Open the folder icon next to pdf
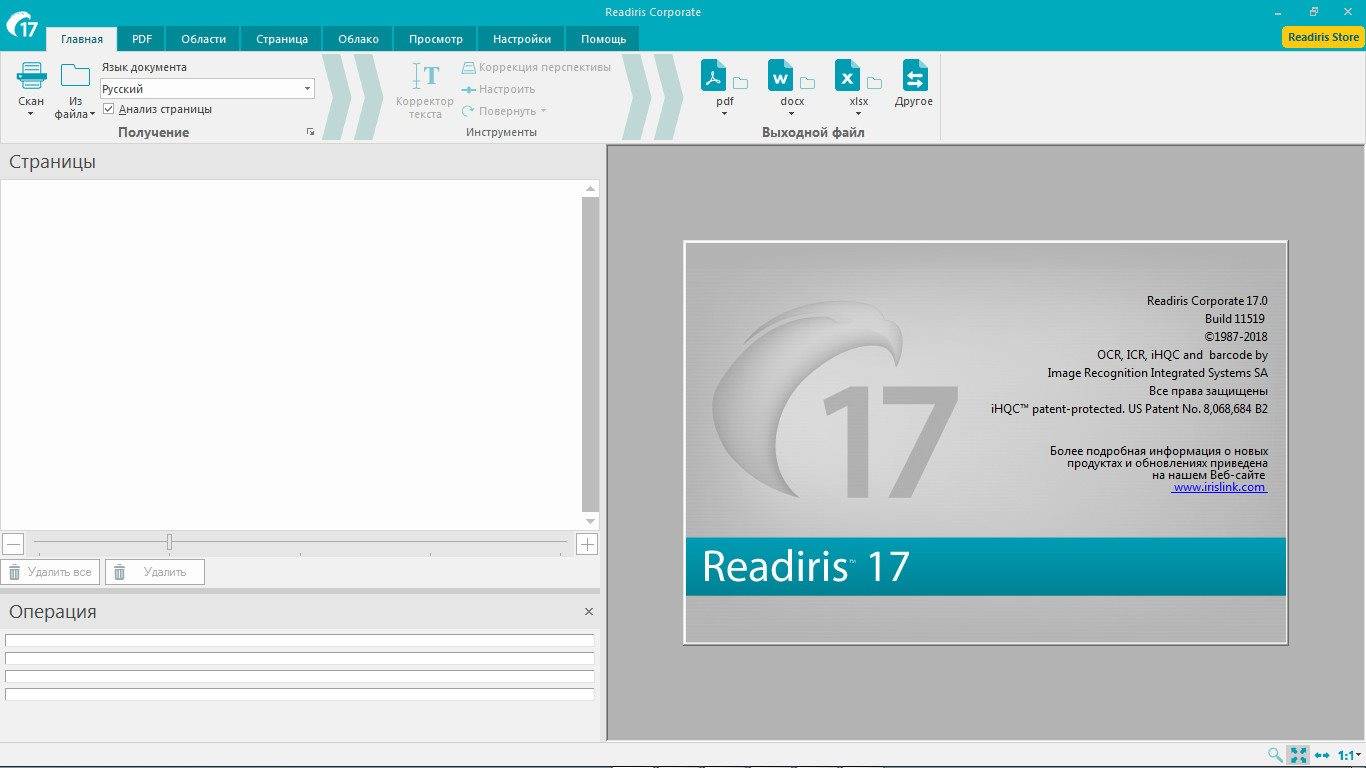Viewport: 1366px width, 768px height. pos(740,82)
